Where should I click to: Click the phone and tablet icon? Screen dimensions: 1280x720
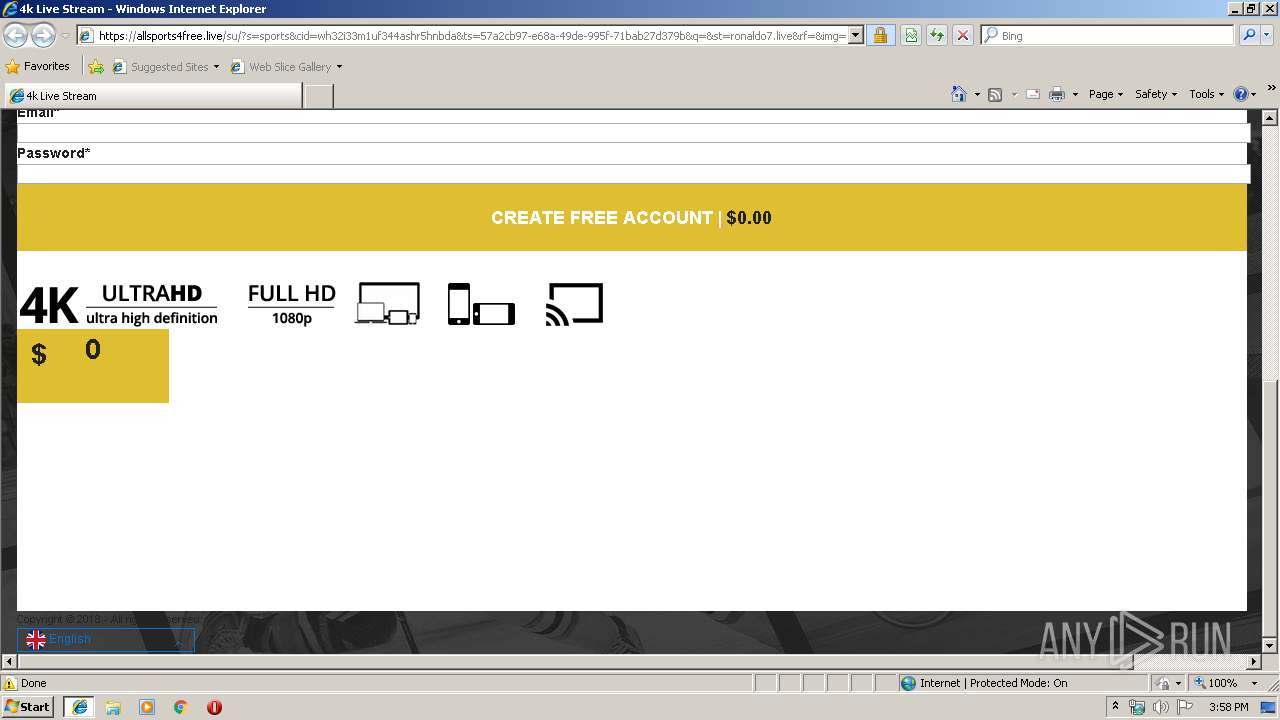click(481, 304)
